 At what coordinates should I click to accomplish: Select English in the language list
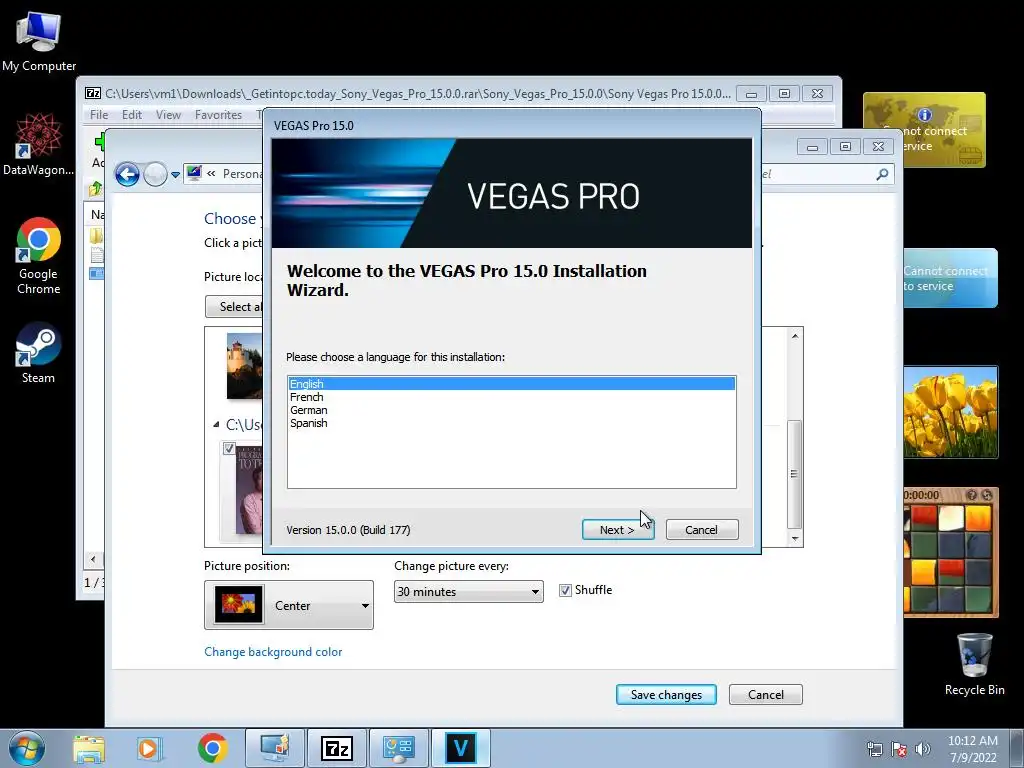[x=511, y=383]
